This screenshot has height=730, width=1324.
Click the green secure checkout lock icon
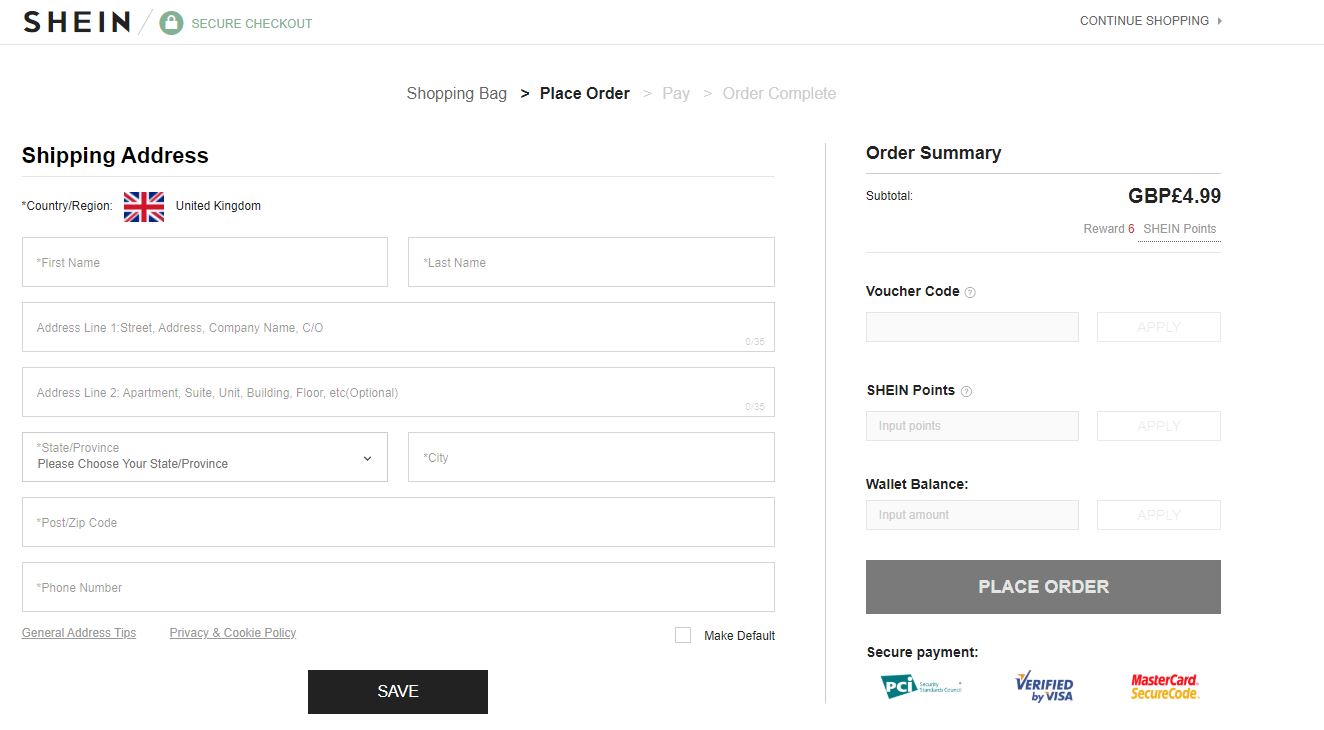172,23
